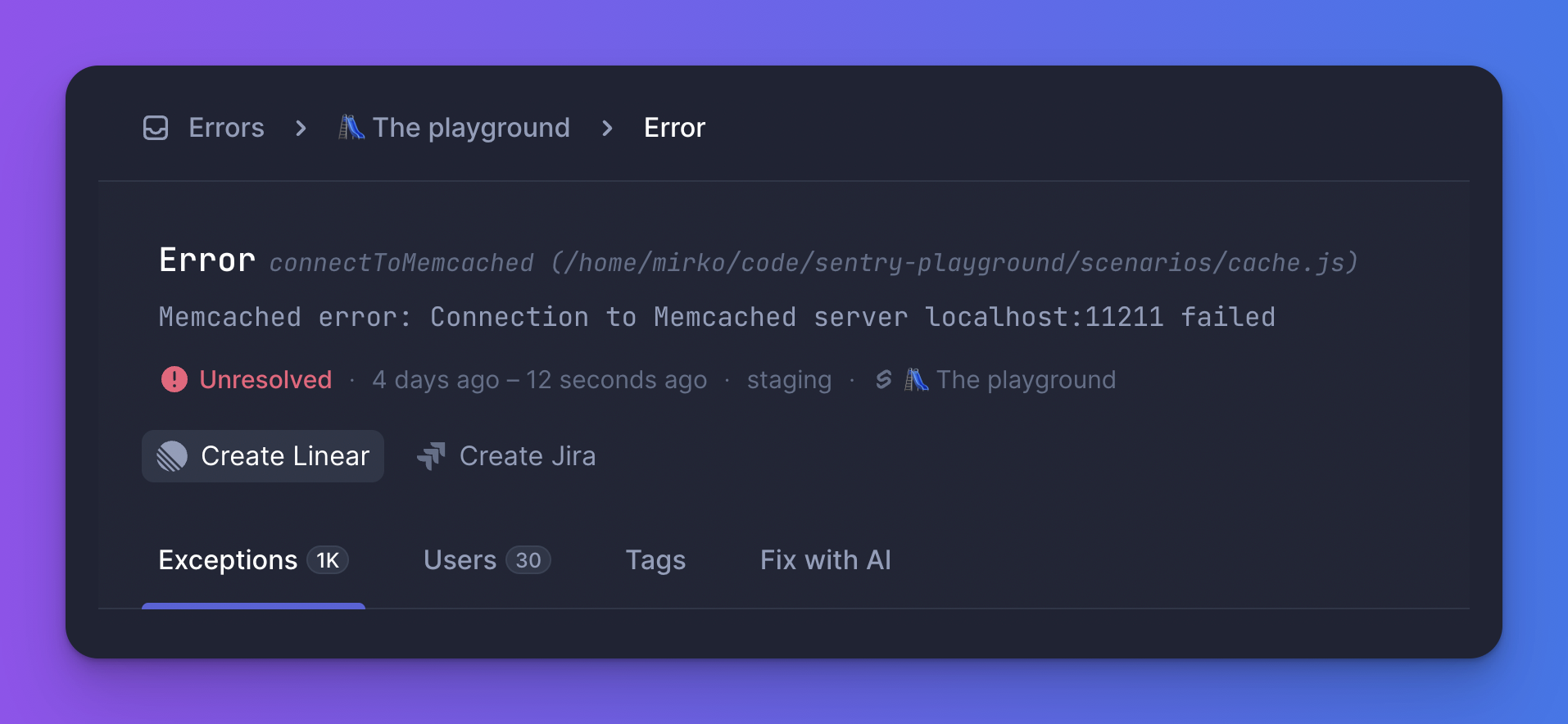Create a Linear issue

263,456
